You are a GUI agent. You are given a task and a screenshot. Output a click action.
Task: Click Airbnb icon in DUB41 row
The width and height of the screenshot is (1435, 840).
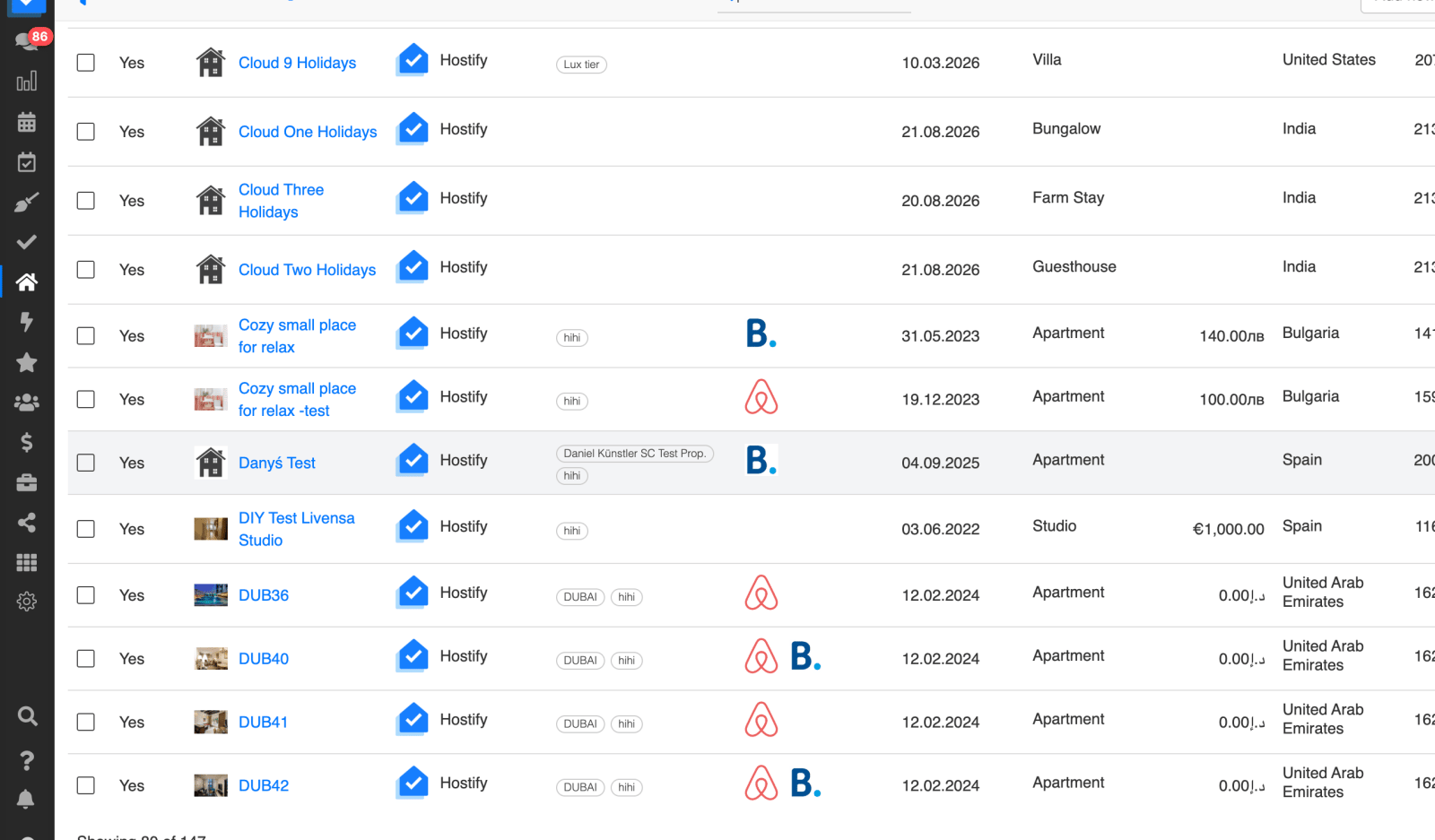pos(761,720)
